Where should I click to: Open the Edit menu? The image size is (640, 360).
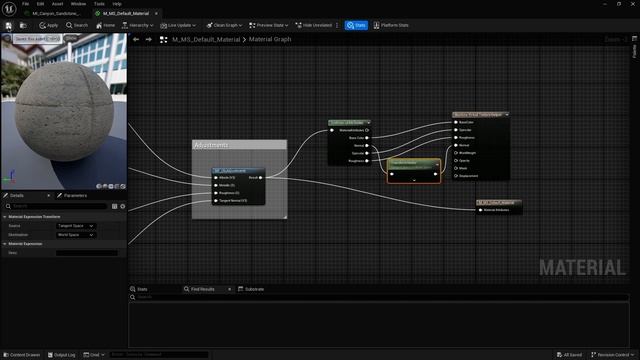[40, 4]
